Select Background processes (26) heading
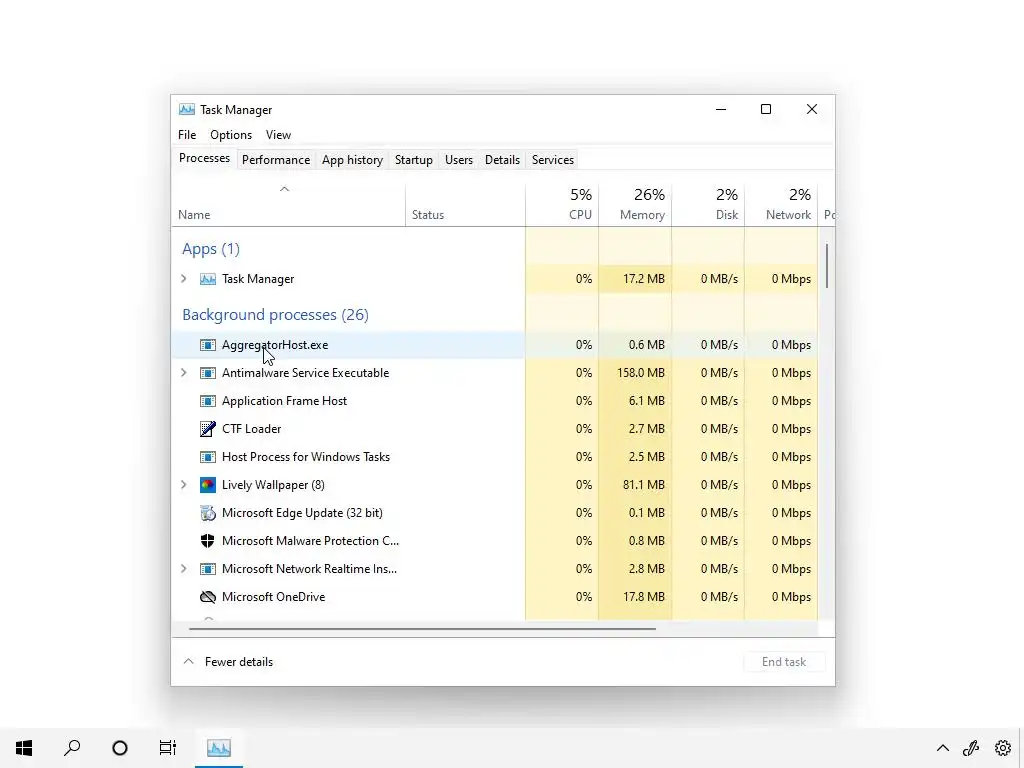This screenshot has height=768, width=1024. (275, 315)
